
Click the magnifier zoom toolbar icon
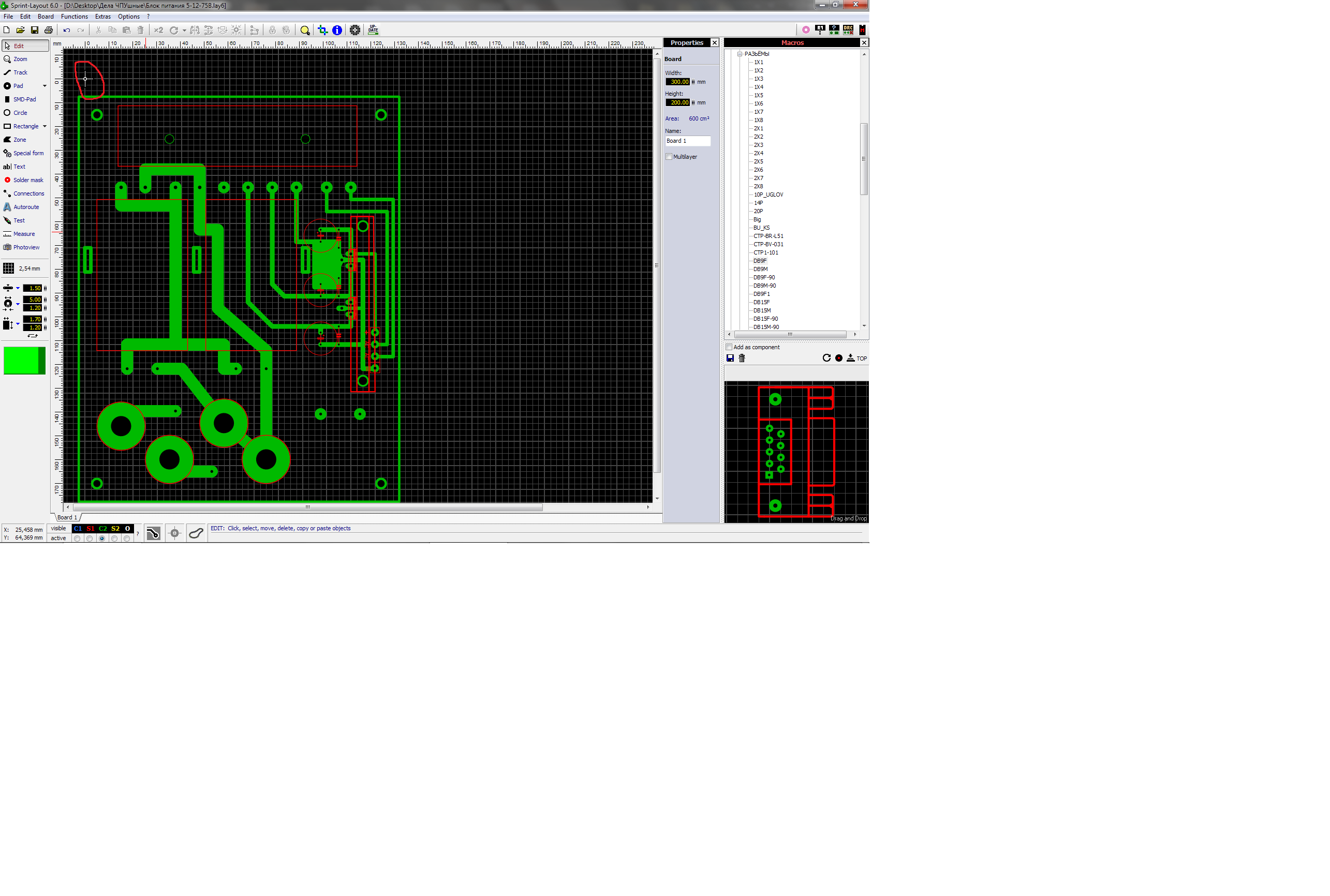[x=305, y=31]
